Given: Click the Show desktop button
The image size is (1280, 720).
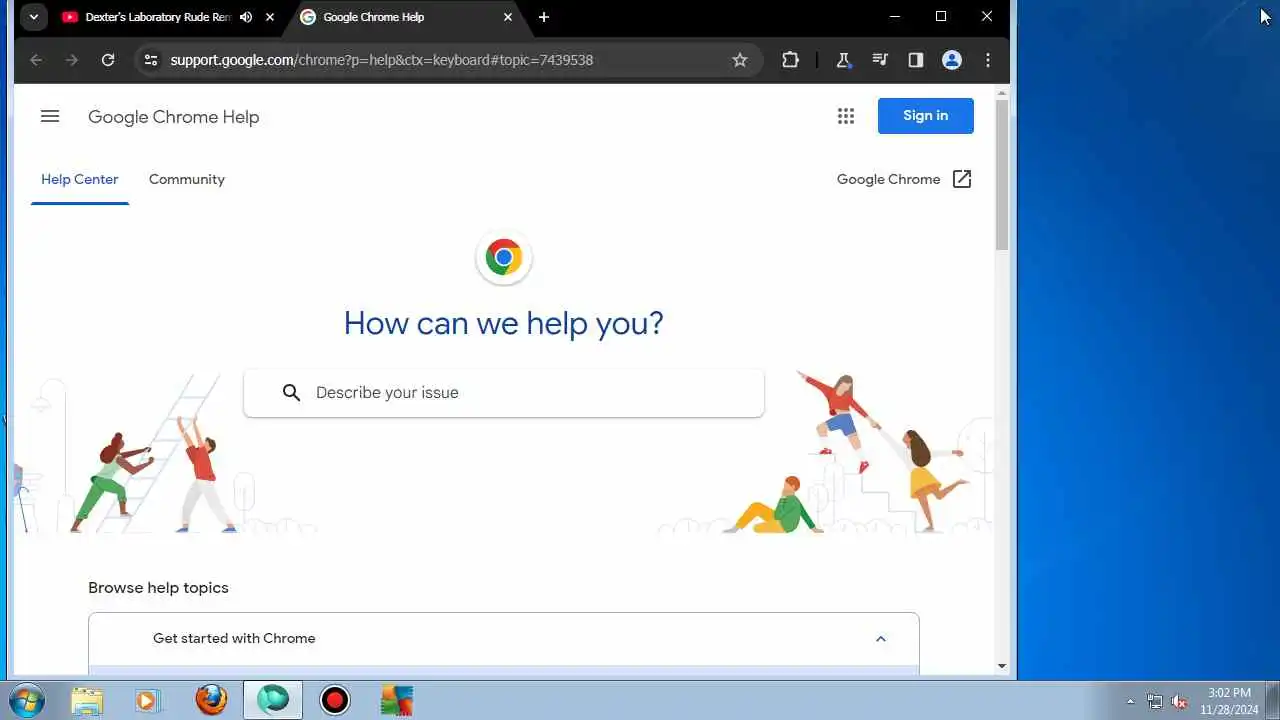Looking at the screenshot, I should (x=1272, y=701).
